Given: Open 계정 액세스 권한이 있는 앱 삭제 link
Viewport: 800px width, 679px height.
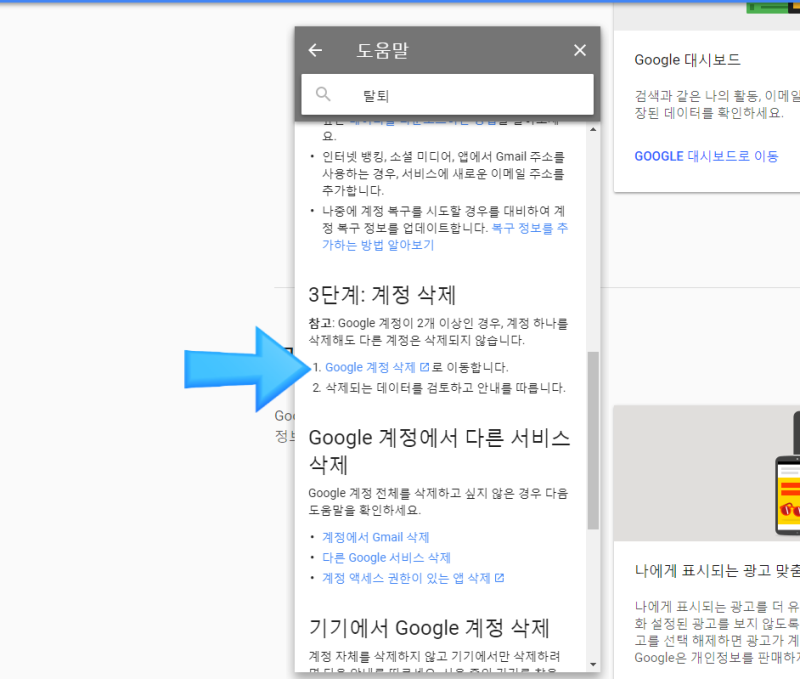Looking at the screenshot, I should tap(406, 578).
